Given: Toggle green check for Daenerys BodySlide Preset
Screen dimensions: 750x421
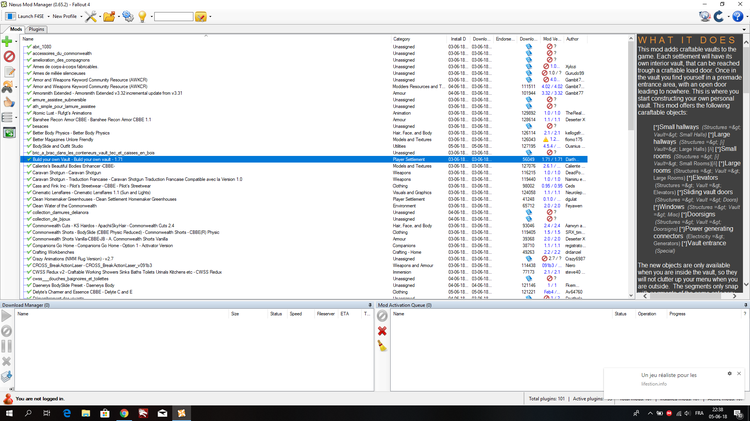Looking at the screenshot, I should point(29,285).
